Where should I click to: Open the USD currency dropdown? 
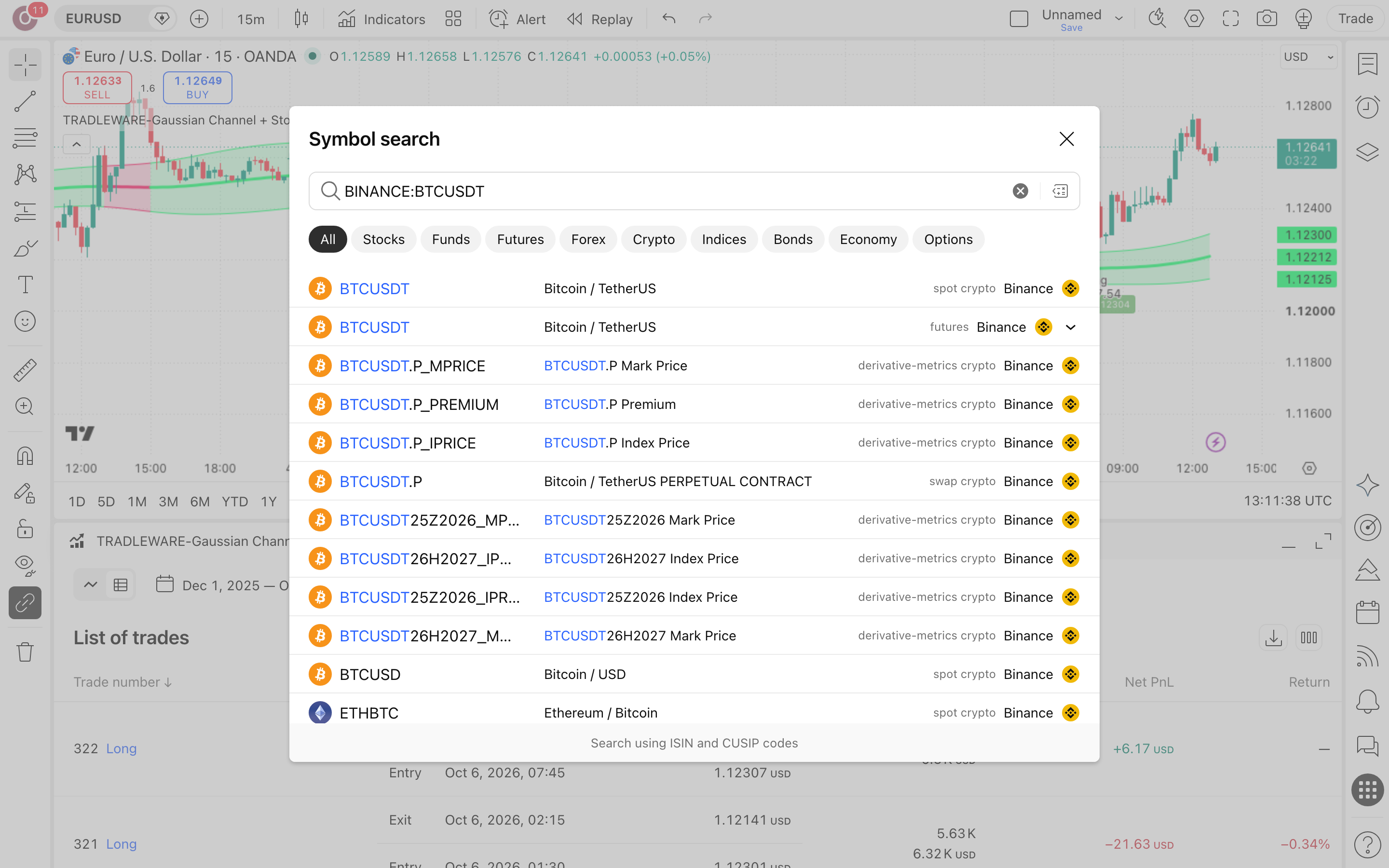(1308, 57)
